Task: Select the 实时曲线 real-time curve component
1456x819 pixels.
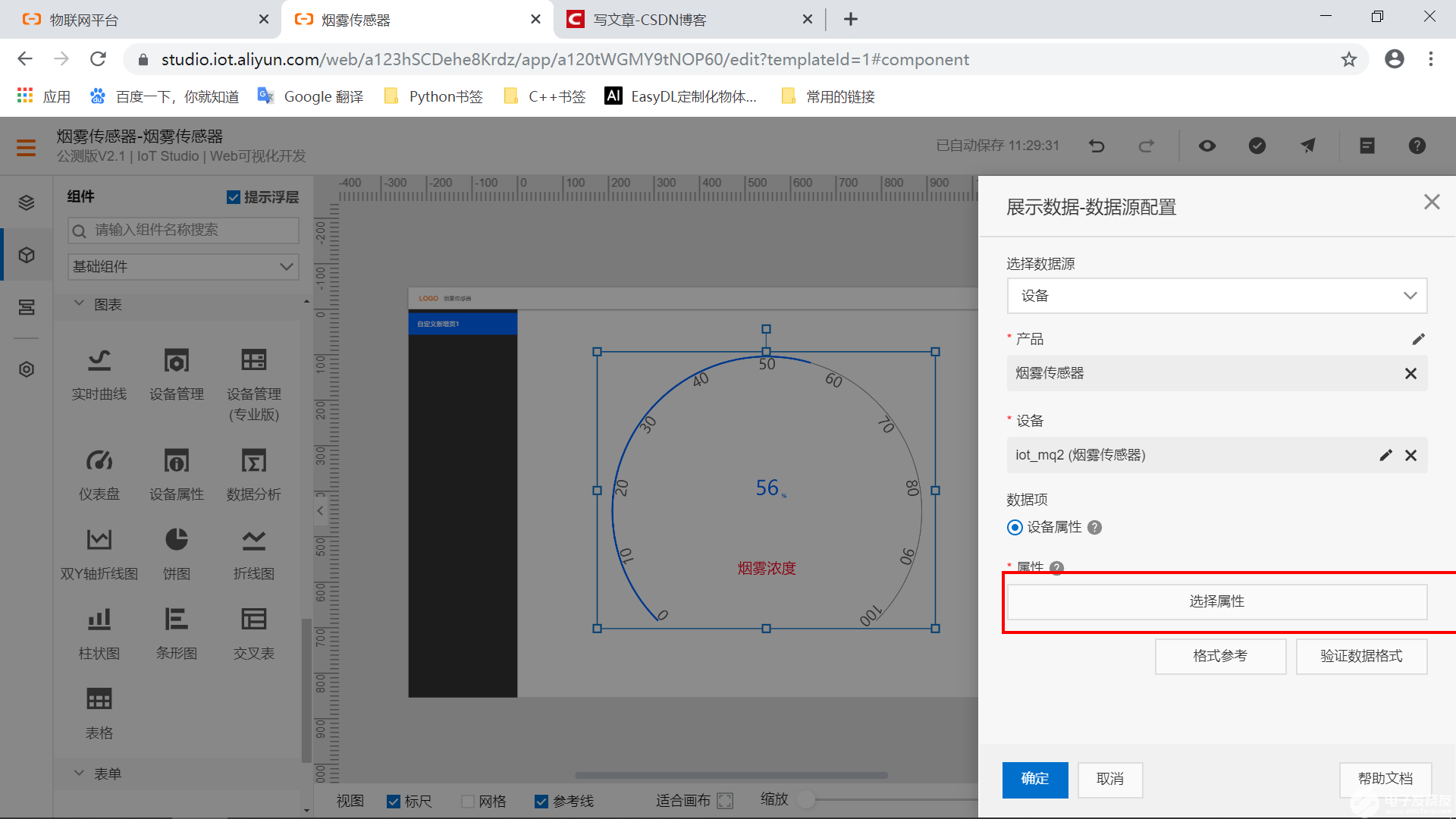Action: click(99, 372)
